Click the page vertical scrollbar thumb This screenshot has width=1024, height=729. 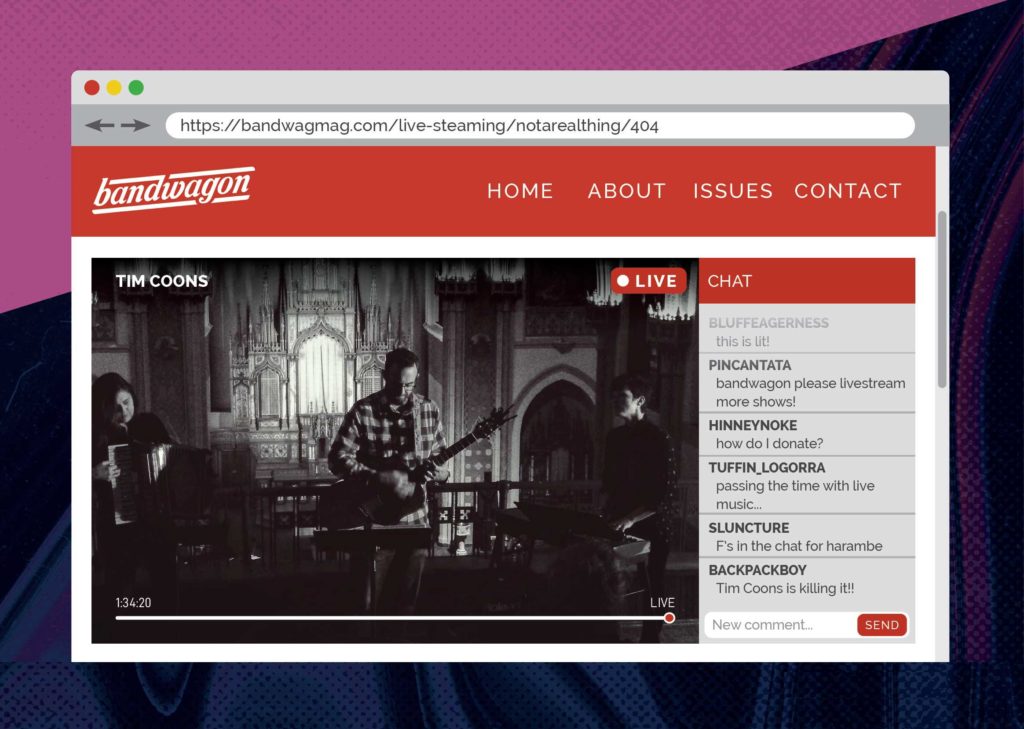[x=942, y=299]
